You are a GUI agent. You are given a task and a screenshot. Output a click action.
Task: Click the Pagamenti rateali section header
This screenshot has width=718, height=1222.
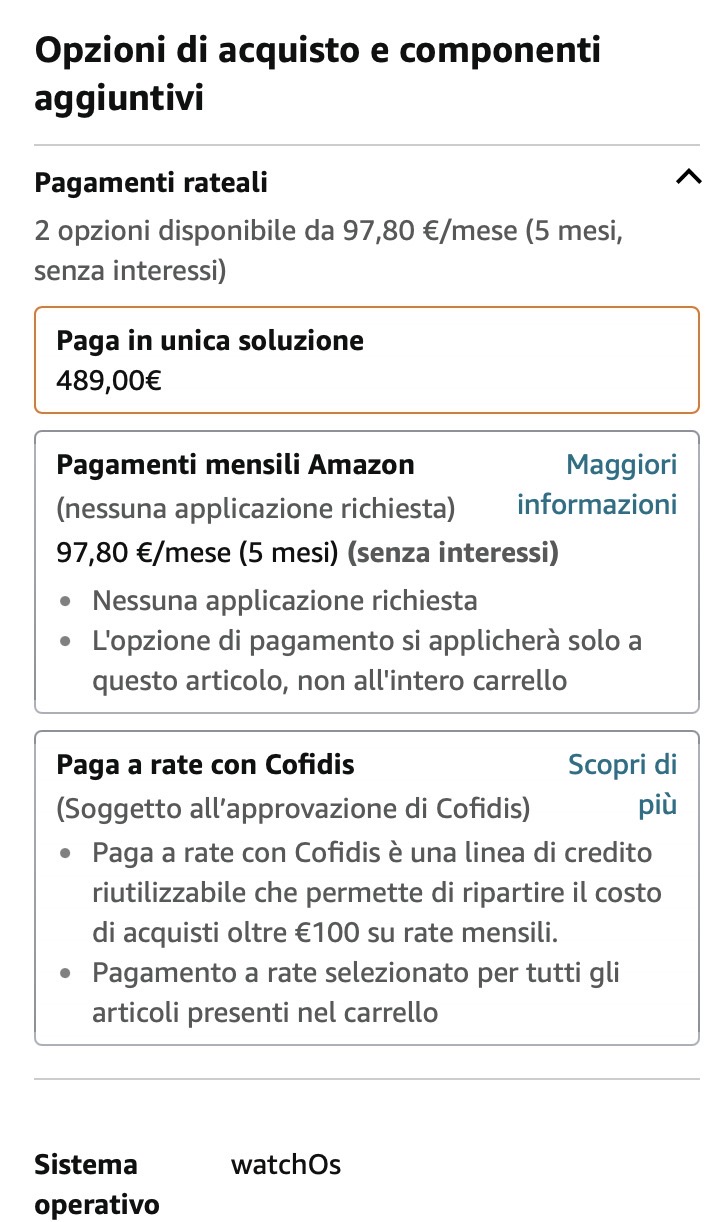point(151,183)
